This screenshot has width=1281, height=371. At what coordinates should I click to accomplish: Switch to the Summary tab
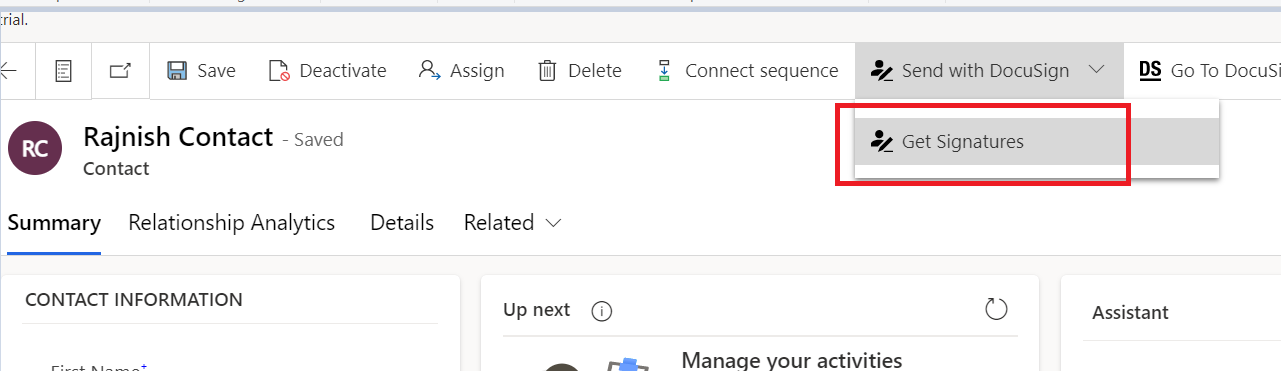tap(54, 223)
